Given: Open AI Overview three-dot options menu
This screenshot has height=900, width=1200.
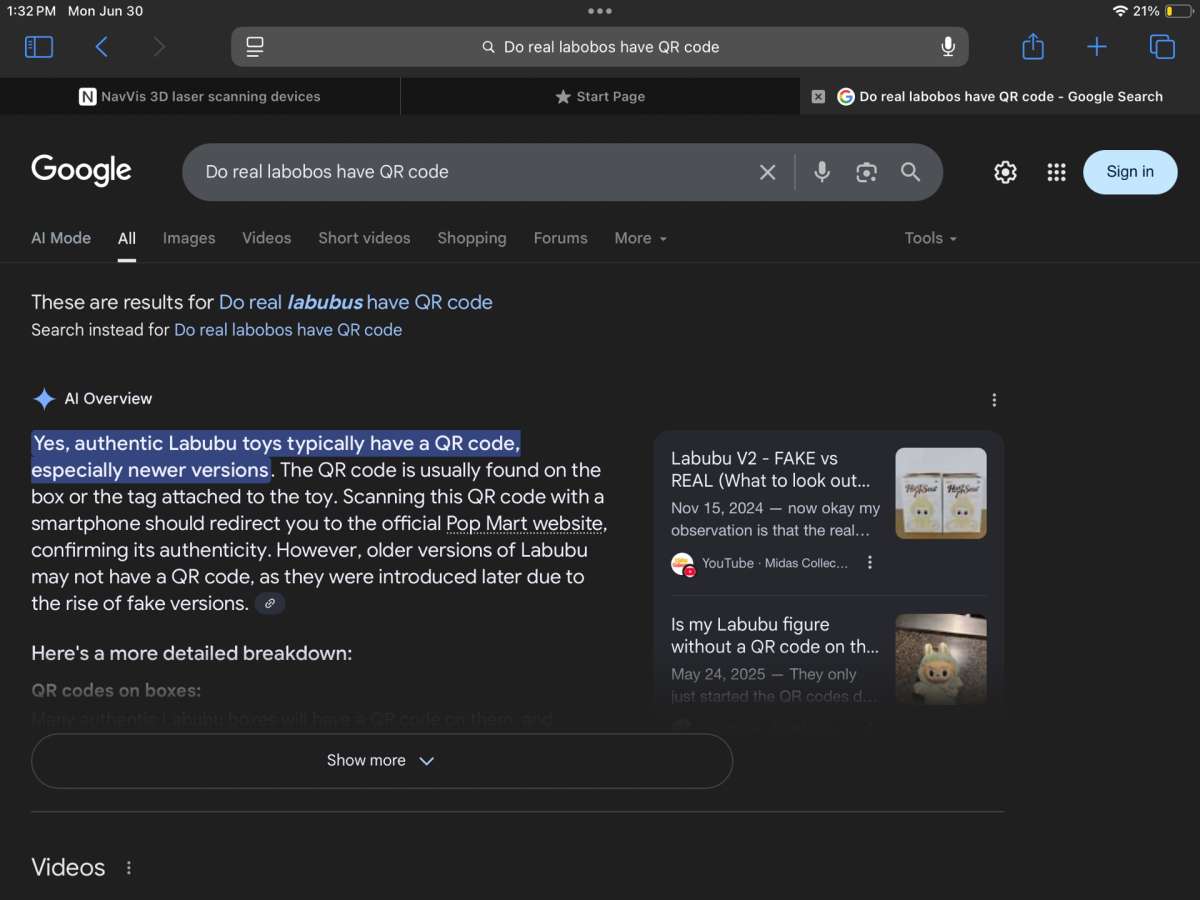Looking at the screenshot, I should click(x=994, y=400).
